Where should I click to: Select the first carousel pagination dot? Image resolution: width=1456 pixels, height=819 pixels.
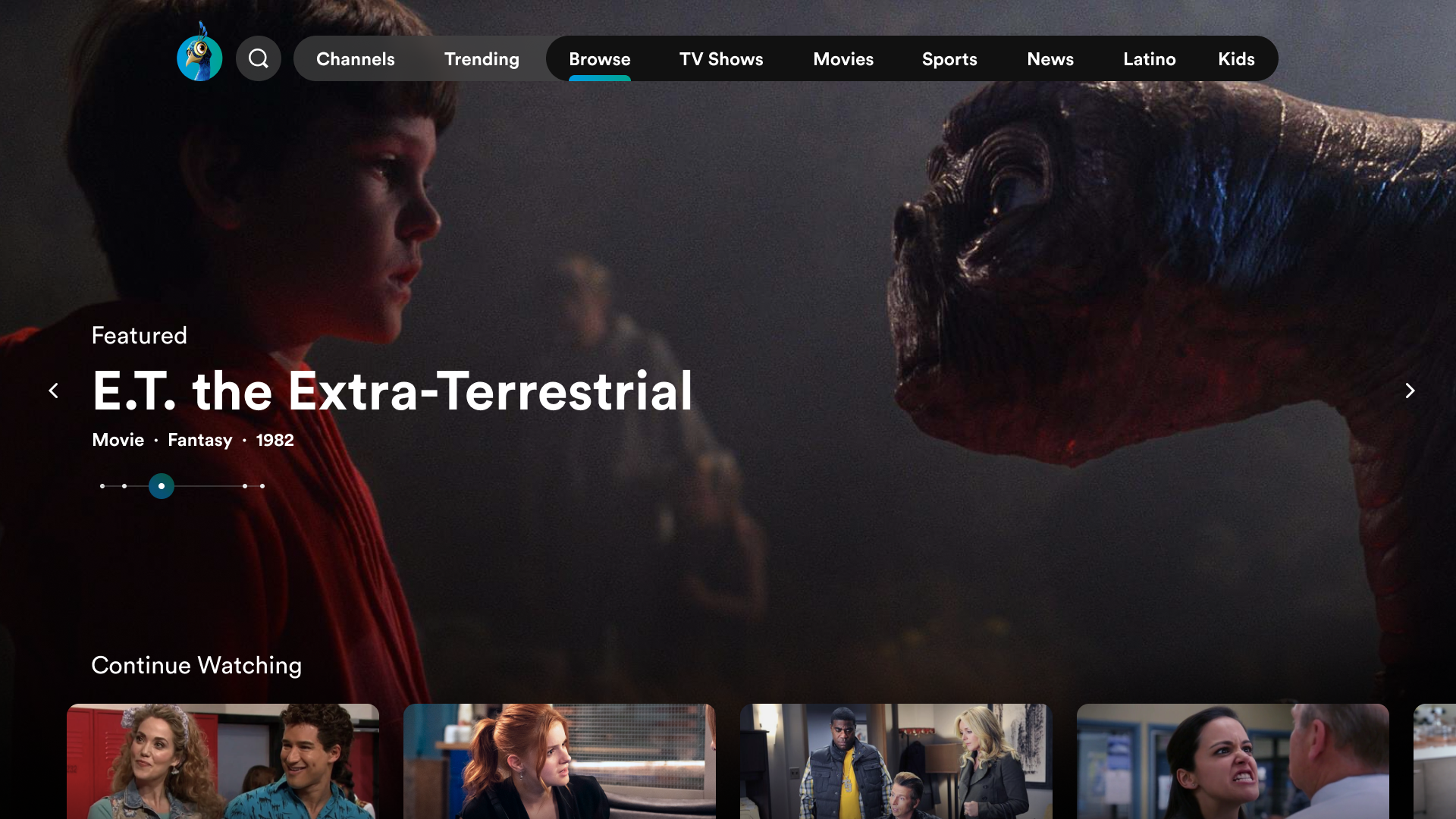tap(102, 486)
